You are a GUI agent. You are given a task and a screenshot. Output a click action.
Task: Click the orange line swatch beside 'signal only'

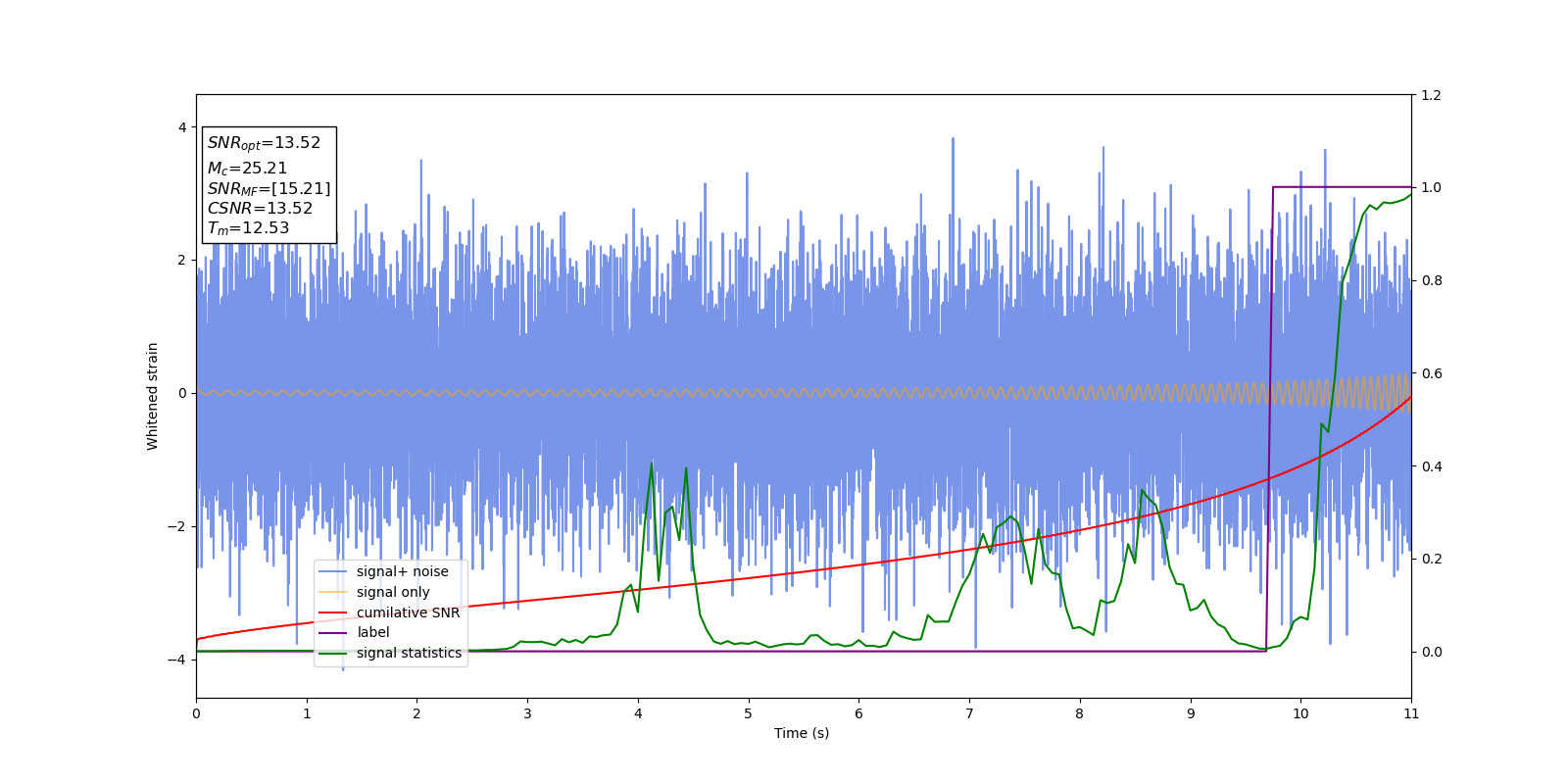[333, 592]
